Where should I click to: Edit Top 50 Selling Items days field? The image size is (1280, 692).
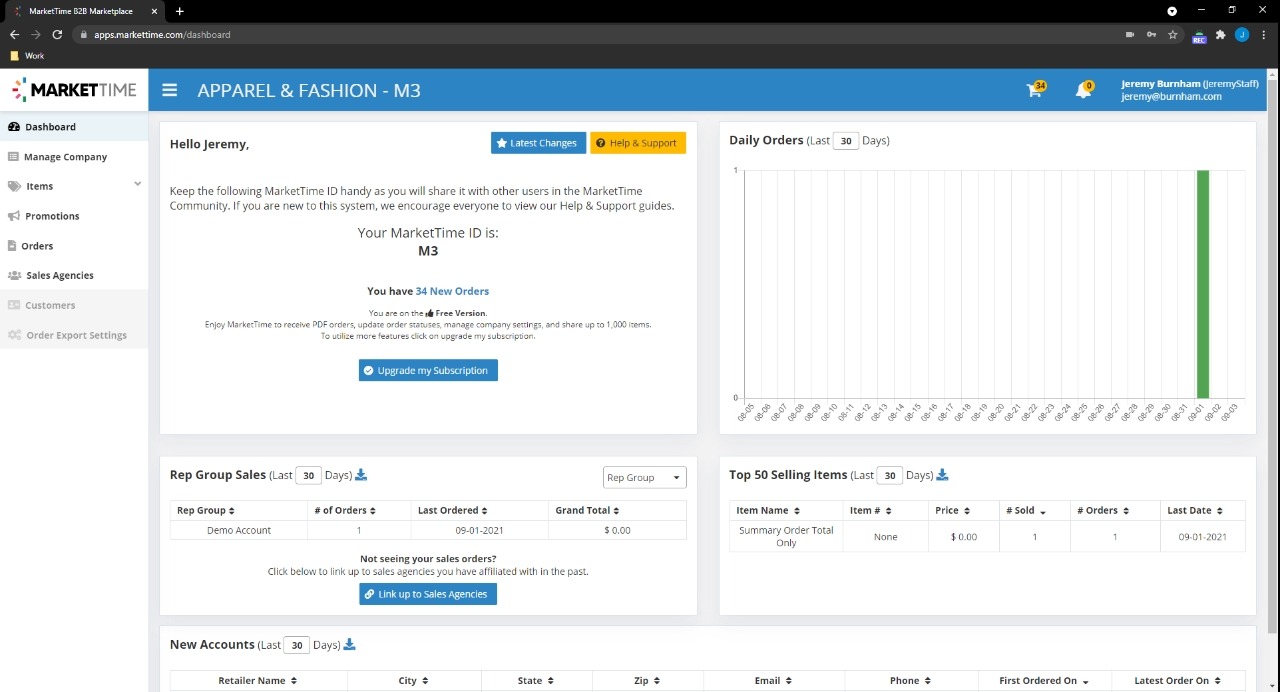pos(890,476)
